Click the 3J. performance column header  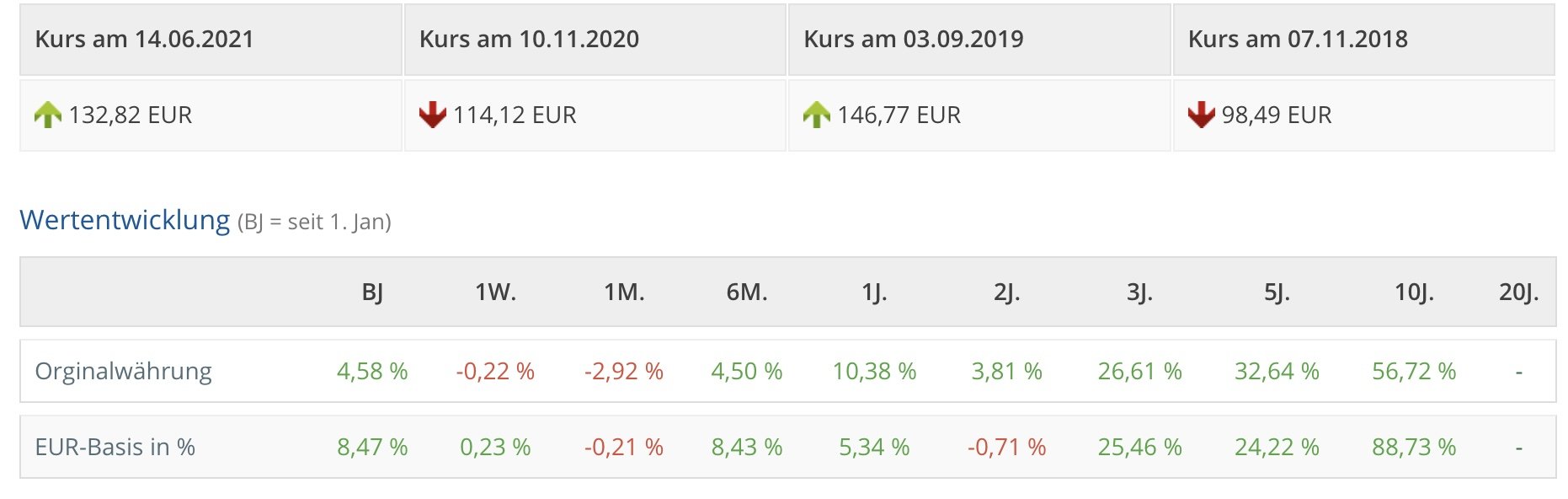tap(1139, 292)
